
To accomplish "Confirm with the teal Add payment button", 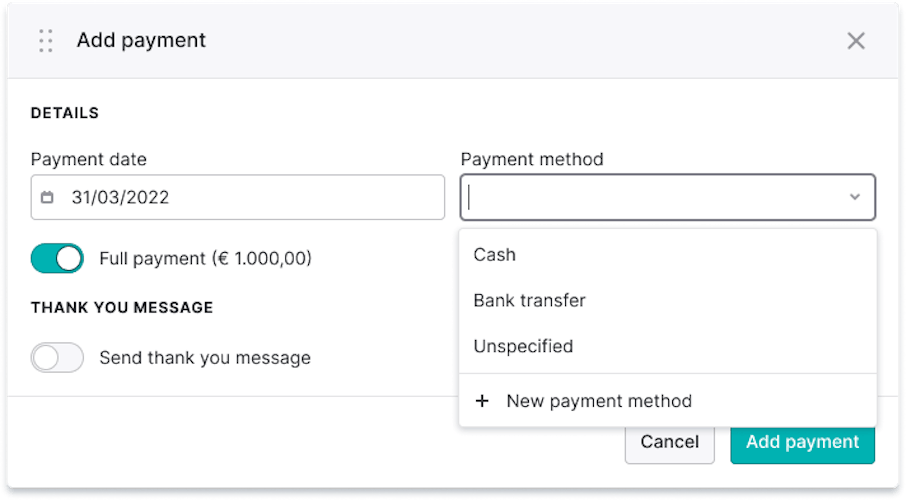I will [x=802, y=442].
